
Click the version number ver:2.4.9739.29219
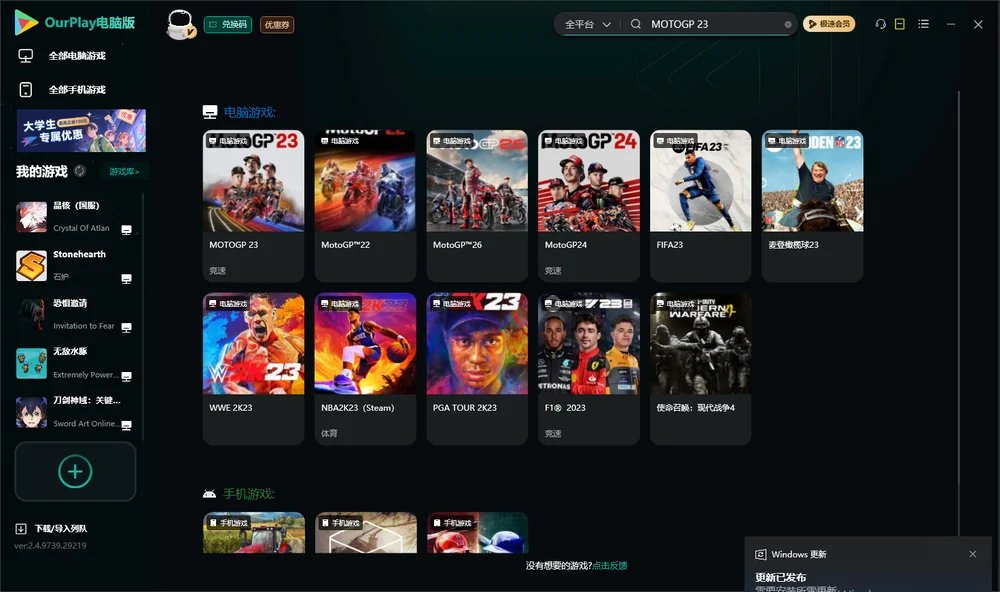50,546
